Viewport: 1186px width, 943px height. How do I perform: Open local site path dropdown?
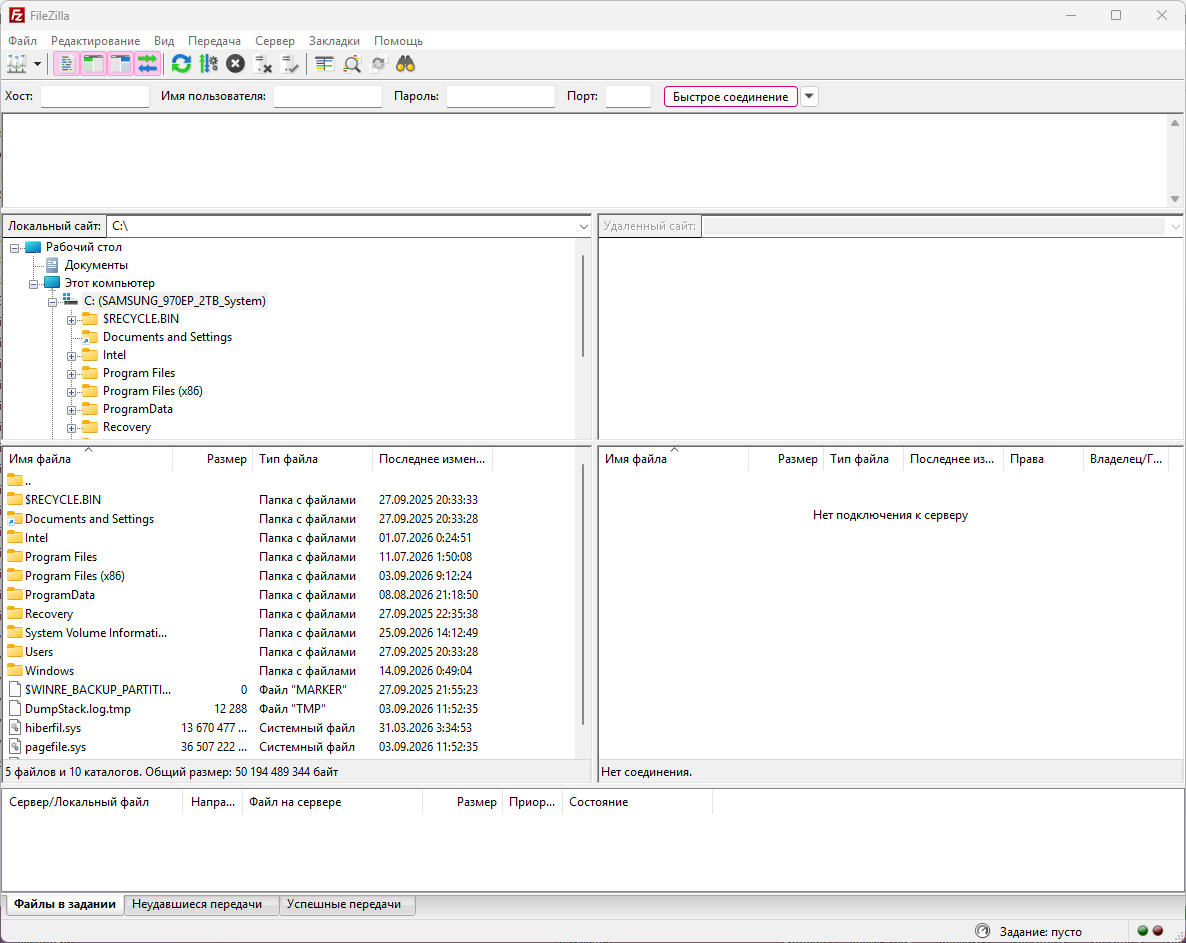(x=583, y=226)
